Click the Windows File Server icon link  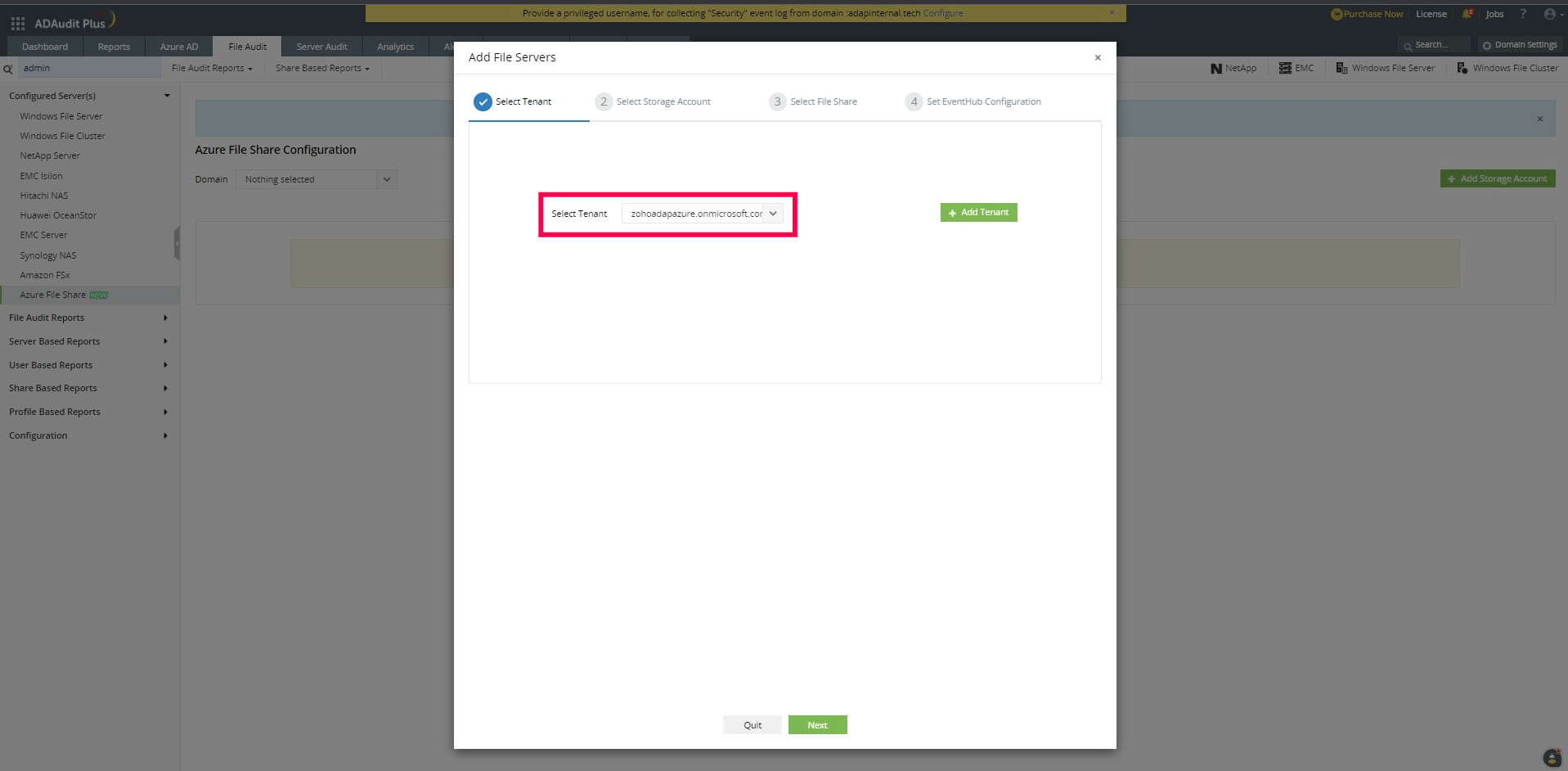1385,68
